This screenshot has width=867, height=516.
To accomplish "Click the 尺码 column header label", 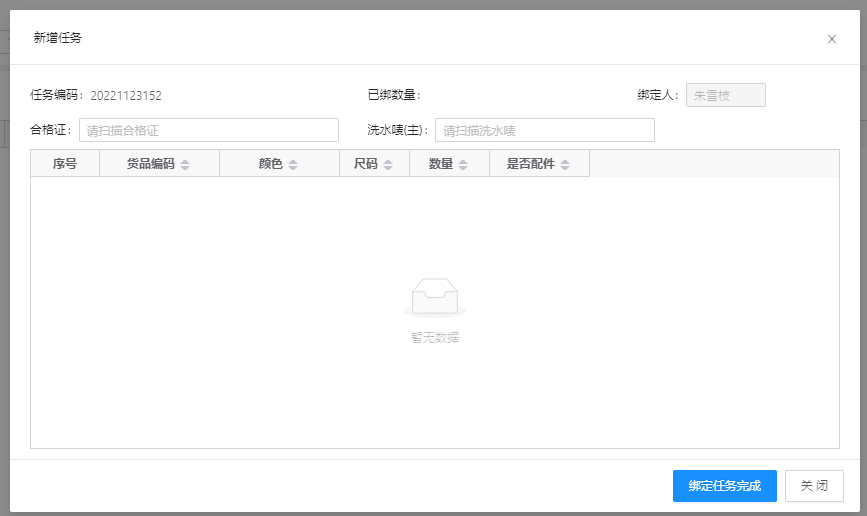I will point(366,164).
